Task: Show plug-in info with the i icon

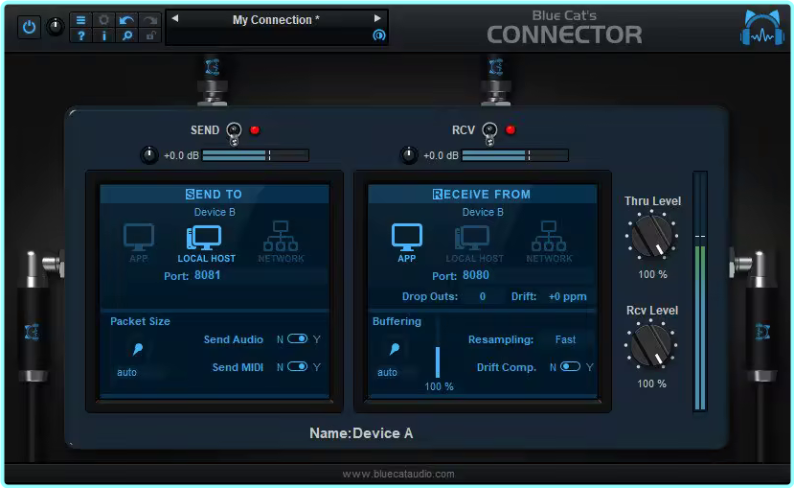Action: click(104, 35)
